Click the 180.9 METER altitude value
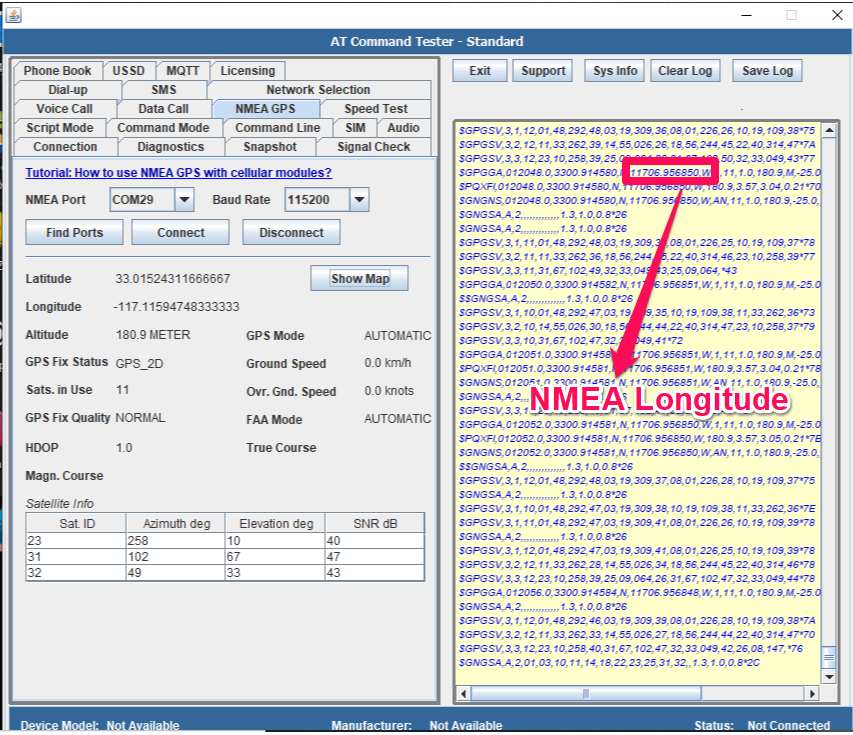The image size is (853, 735). (153, 335)
